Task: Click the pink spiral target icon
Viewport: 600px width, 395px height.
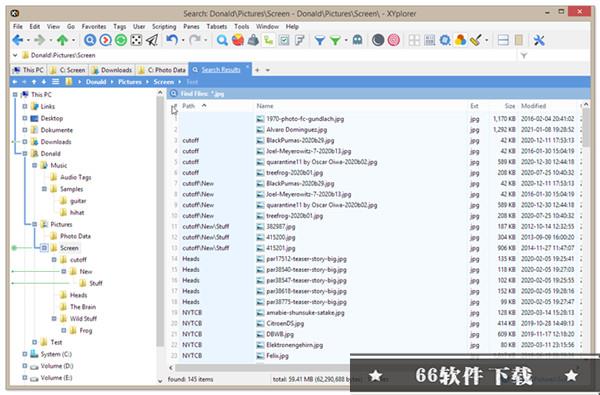Action: coord(394,40)
